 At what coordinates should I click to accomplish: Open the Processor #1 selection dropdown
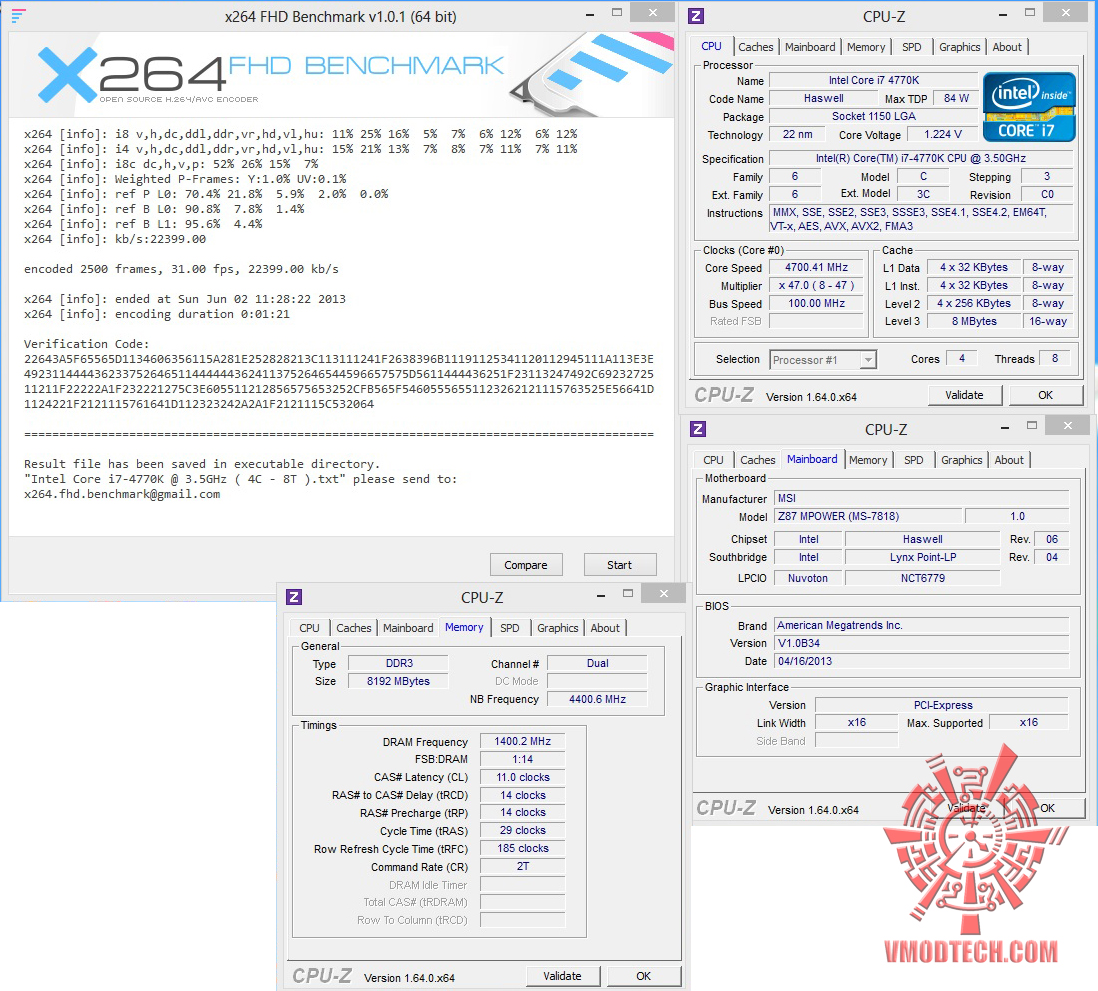click(x=868, y=360)
